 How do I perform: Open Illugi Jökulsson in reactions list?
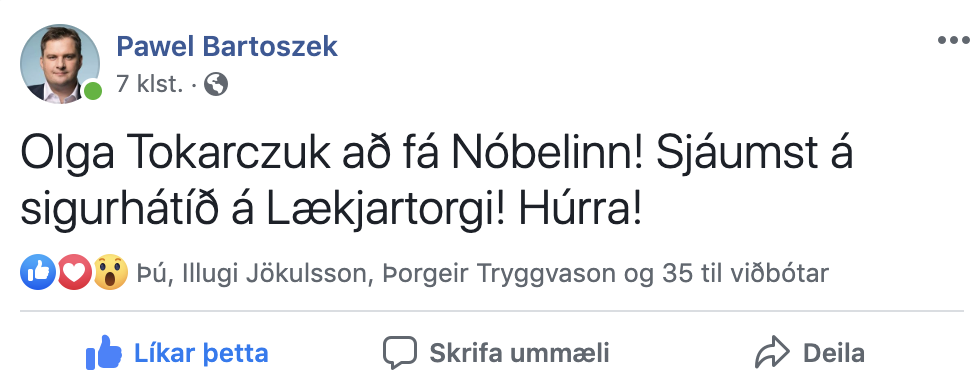pos(272,274)
